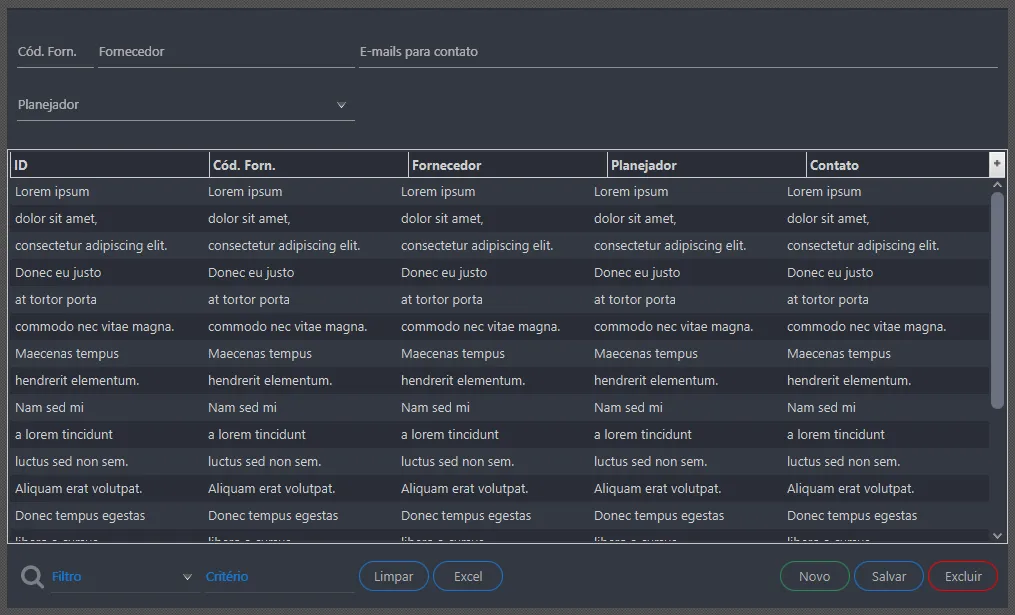Click the Salvar button
Screen dimensions: 1015x615
coord(889,576)
